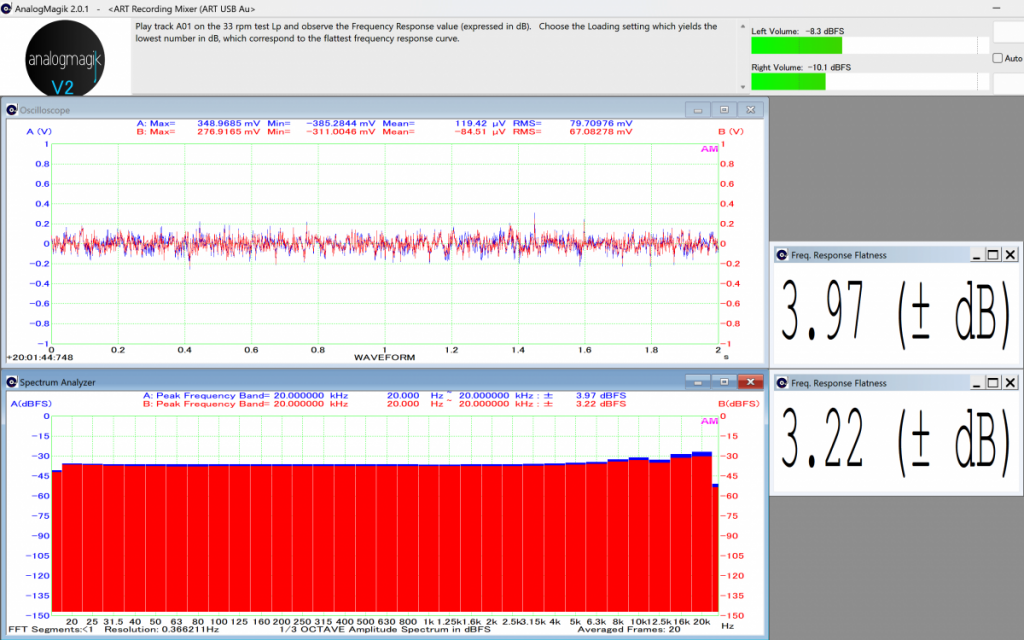
Task: Maximize the Spectrum Analyzer window
Action: 724,382
